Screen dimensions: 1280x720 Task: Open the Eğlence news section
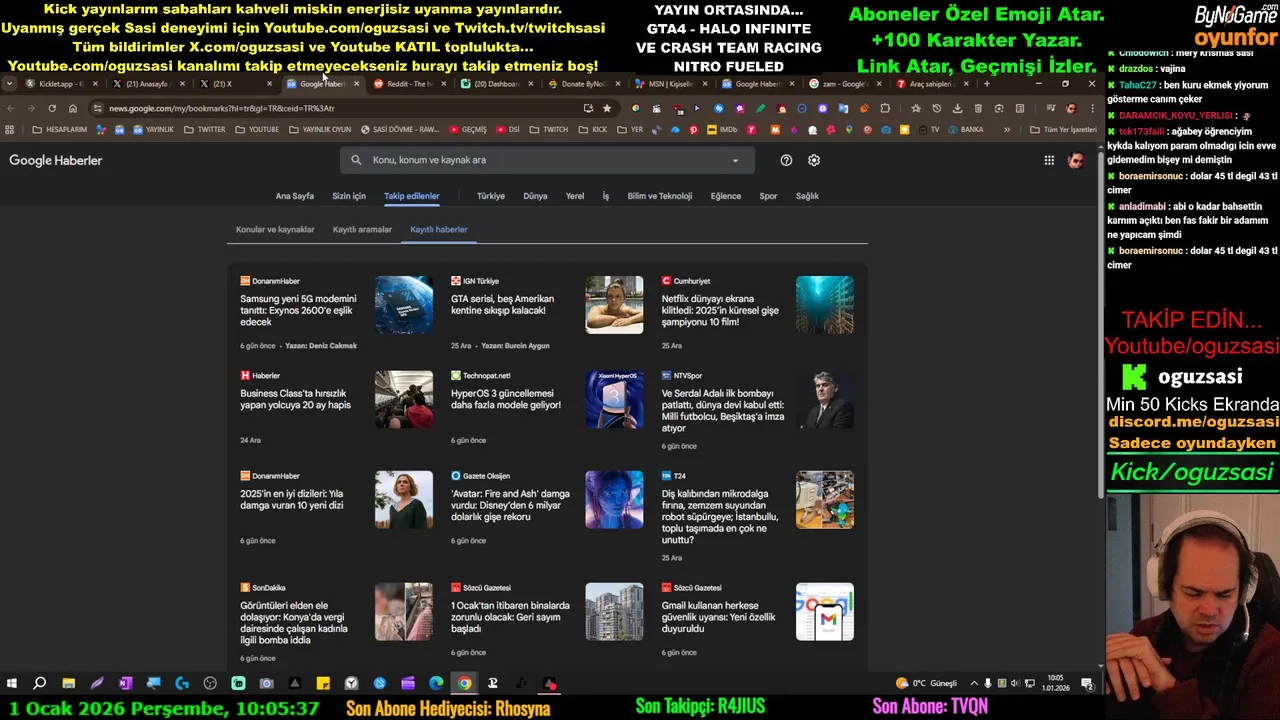click(x=726, y=196)
